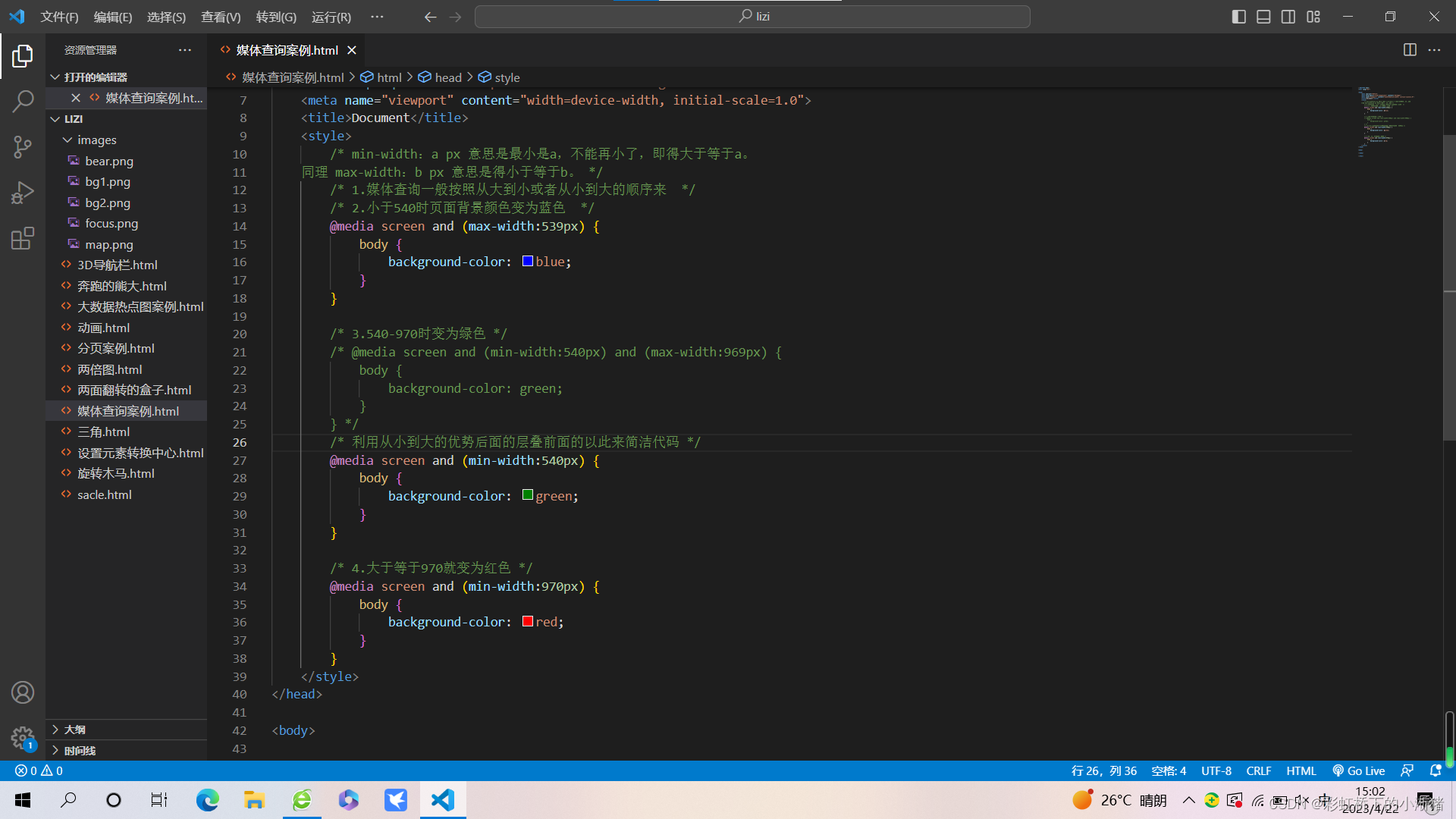Change file encoding UTF-8
Image resolution: width=1456 pixels, height=819 pixels.
tap(1216, 770)
